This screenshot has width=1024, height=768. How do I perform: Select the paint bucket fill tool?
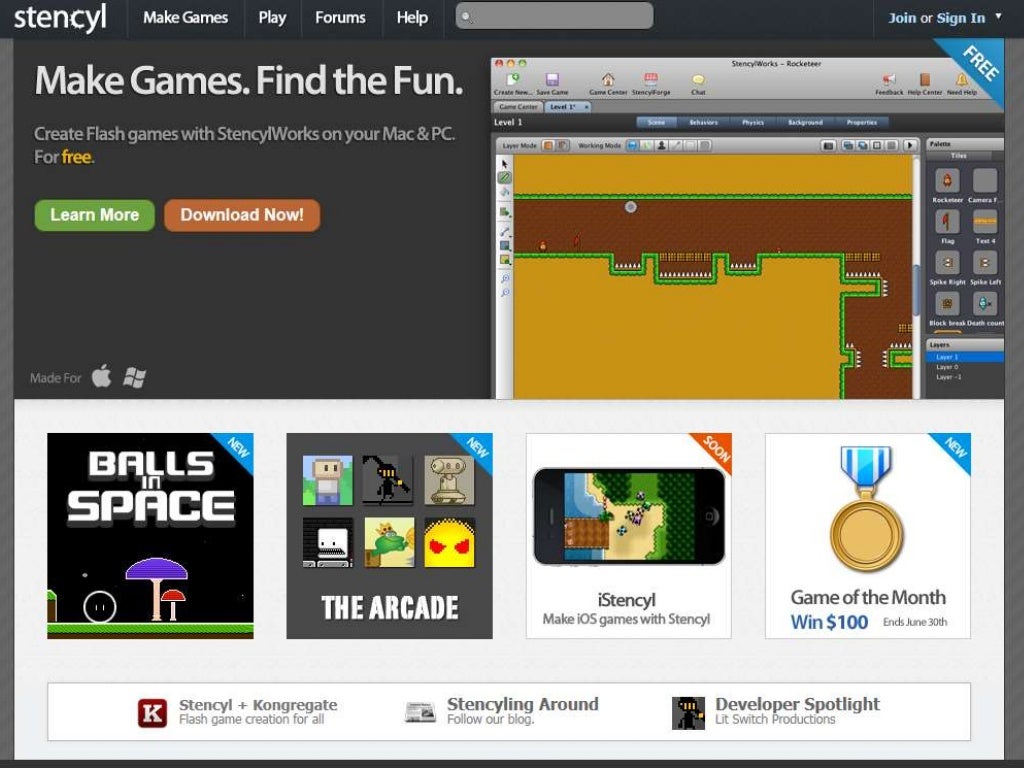pyautogui.click(x=504, y=192)
